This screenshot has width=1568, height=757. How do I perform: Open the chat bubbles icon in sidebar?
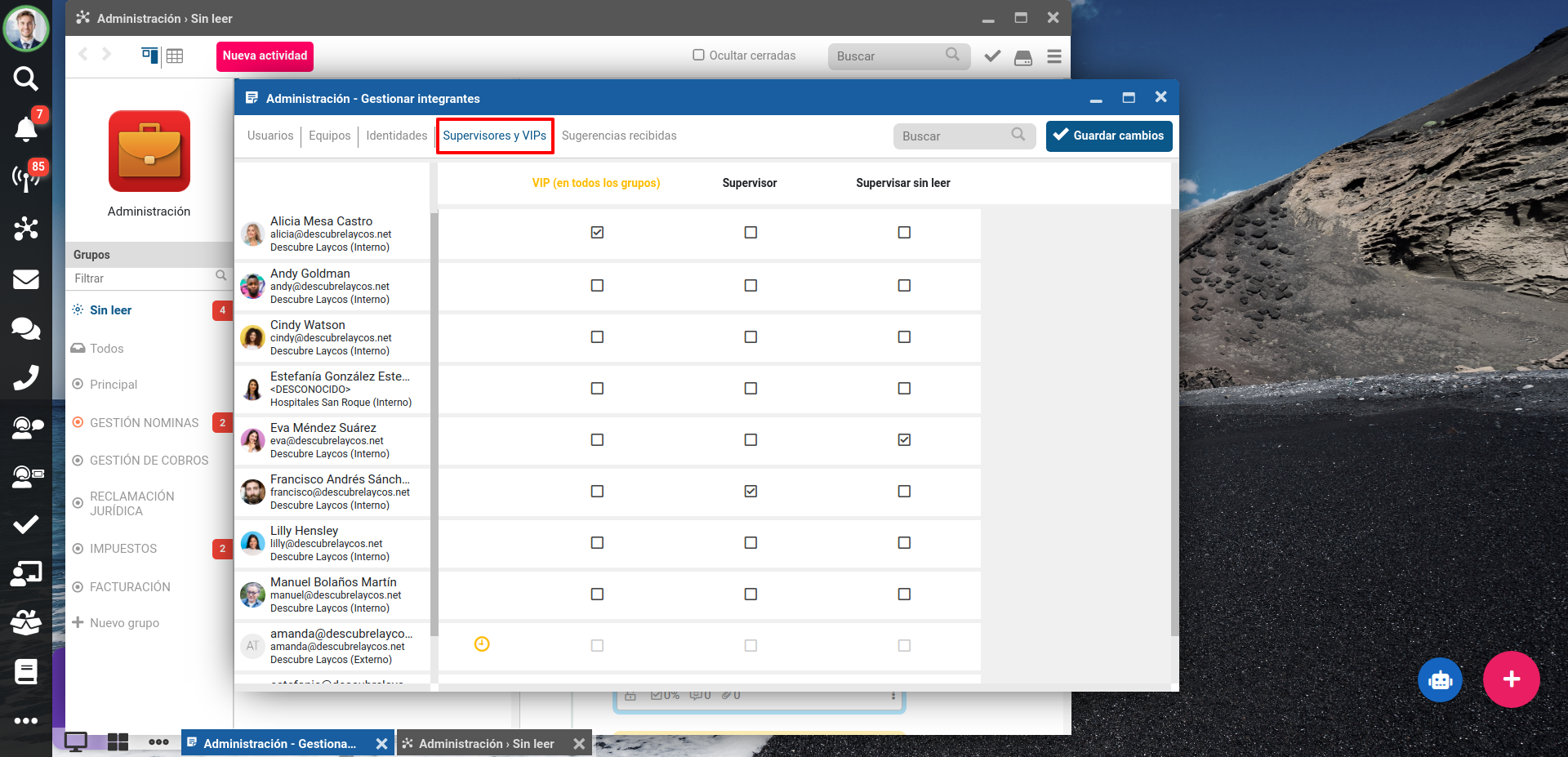pos(26,328)
